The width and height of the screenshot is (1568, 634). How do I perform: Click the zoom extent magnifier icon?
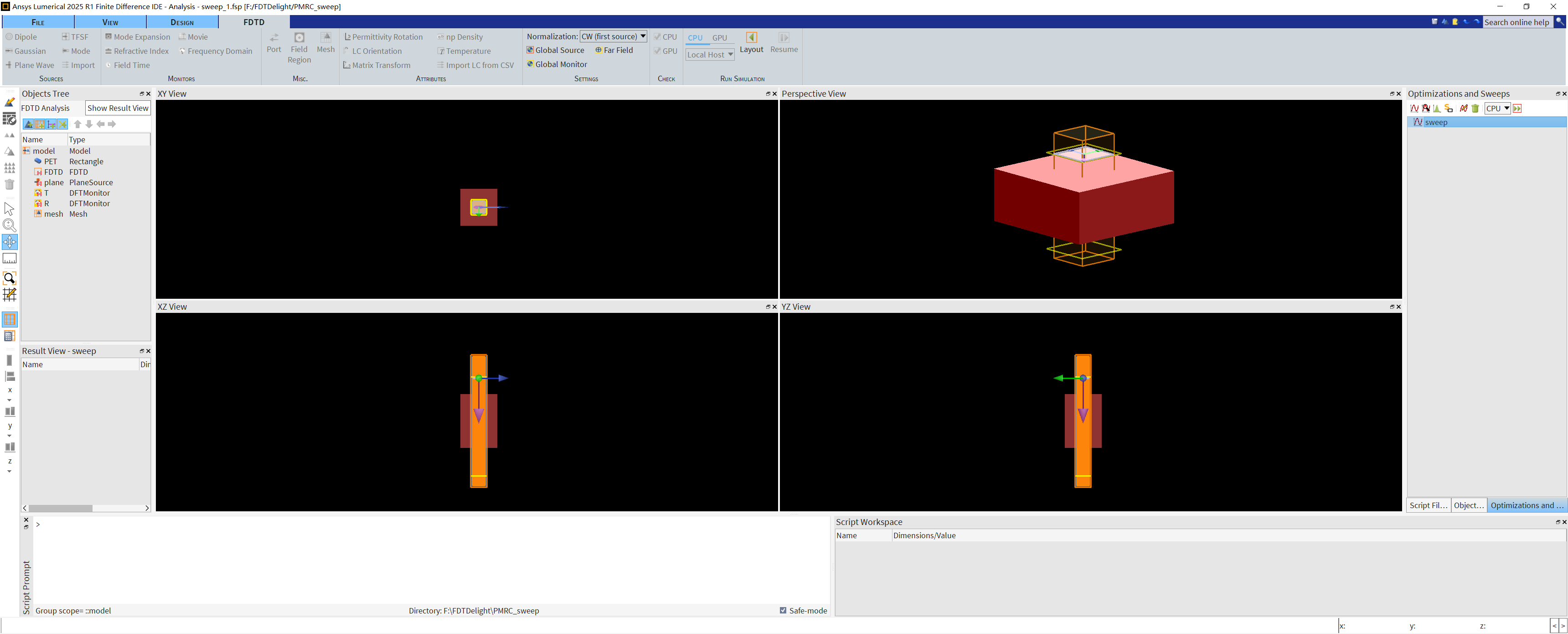pos(10,278)
